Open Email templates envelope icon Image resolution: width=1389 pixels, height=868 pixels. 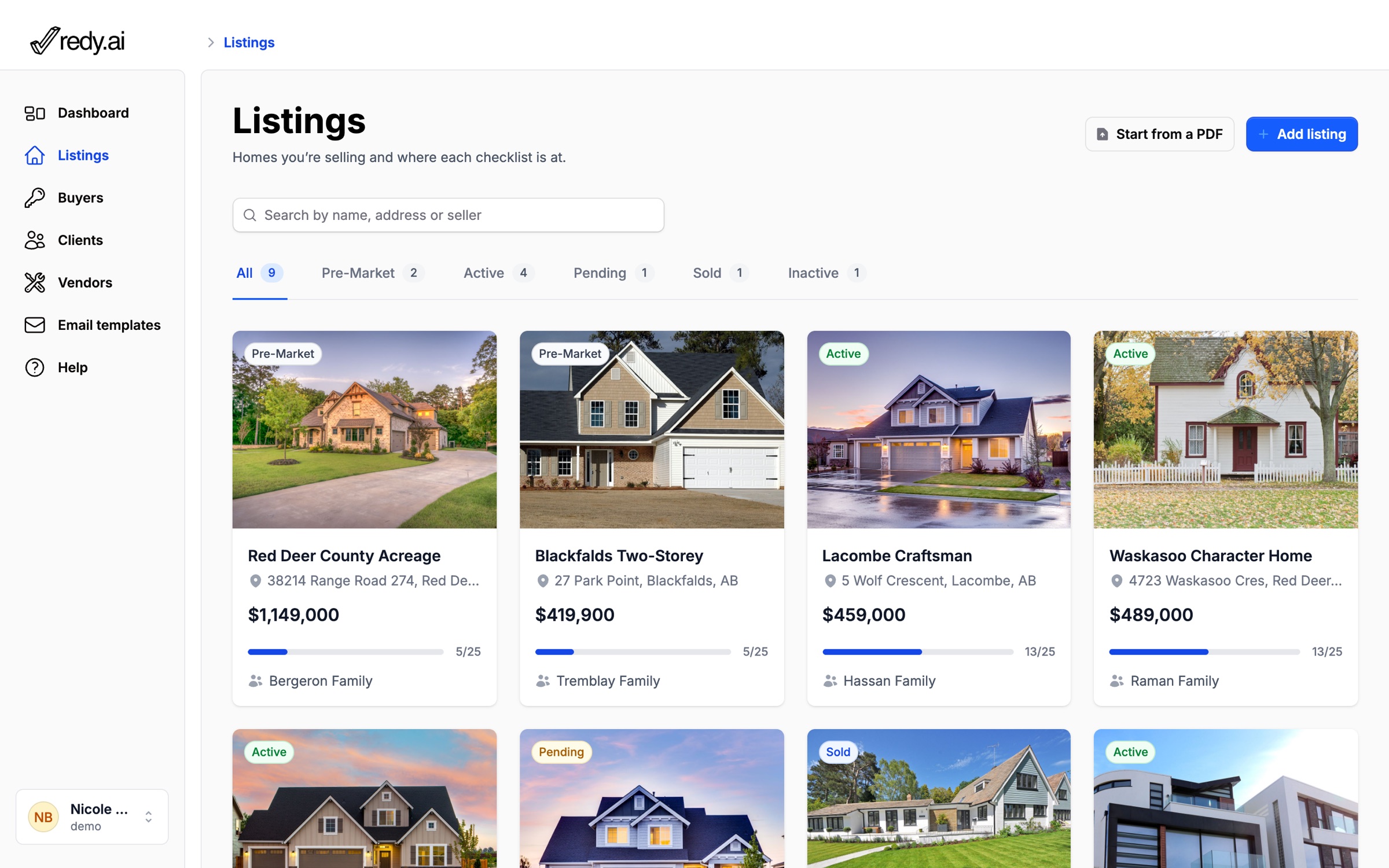35,325
